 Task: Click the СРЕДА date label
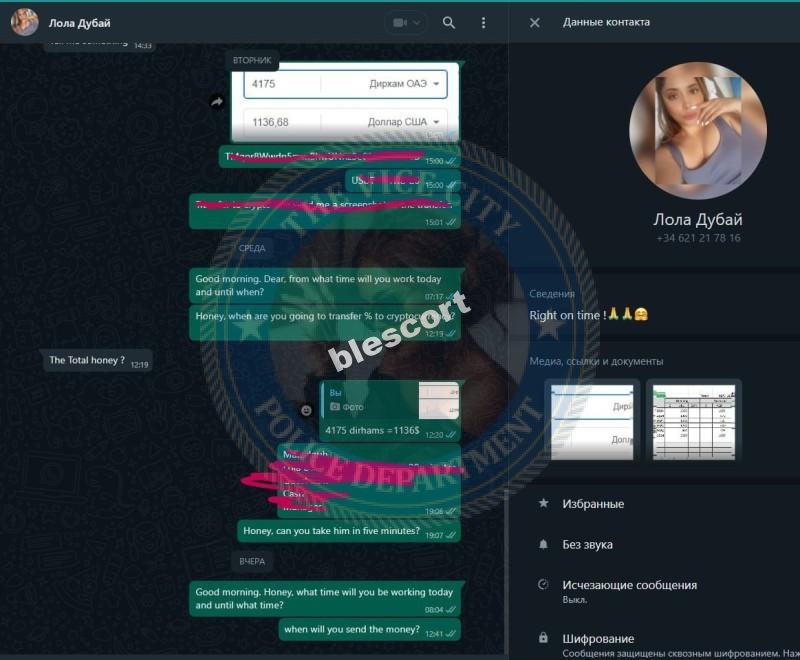pos(252,248)
